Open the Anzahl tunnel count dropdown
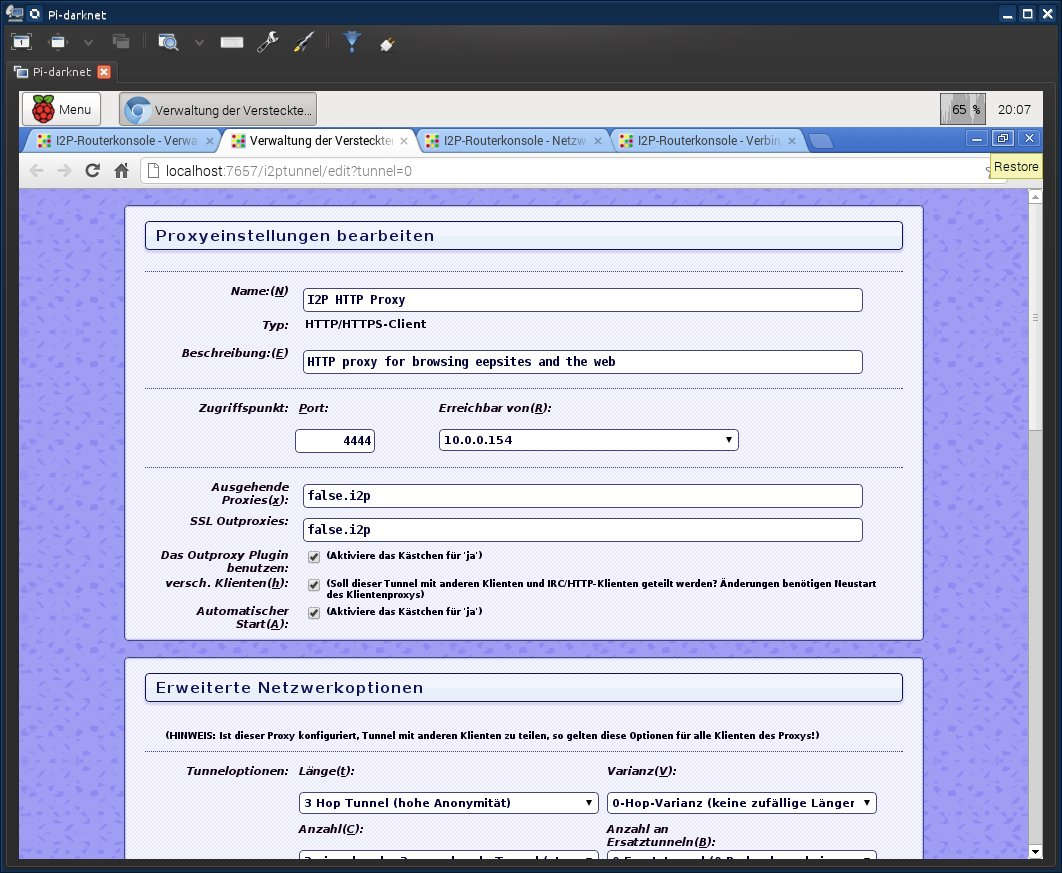The image size is (1062, 873). [x=448, y=856]
